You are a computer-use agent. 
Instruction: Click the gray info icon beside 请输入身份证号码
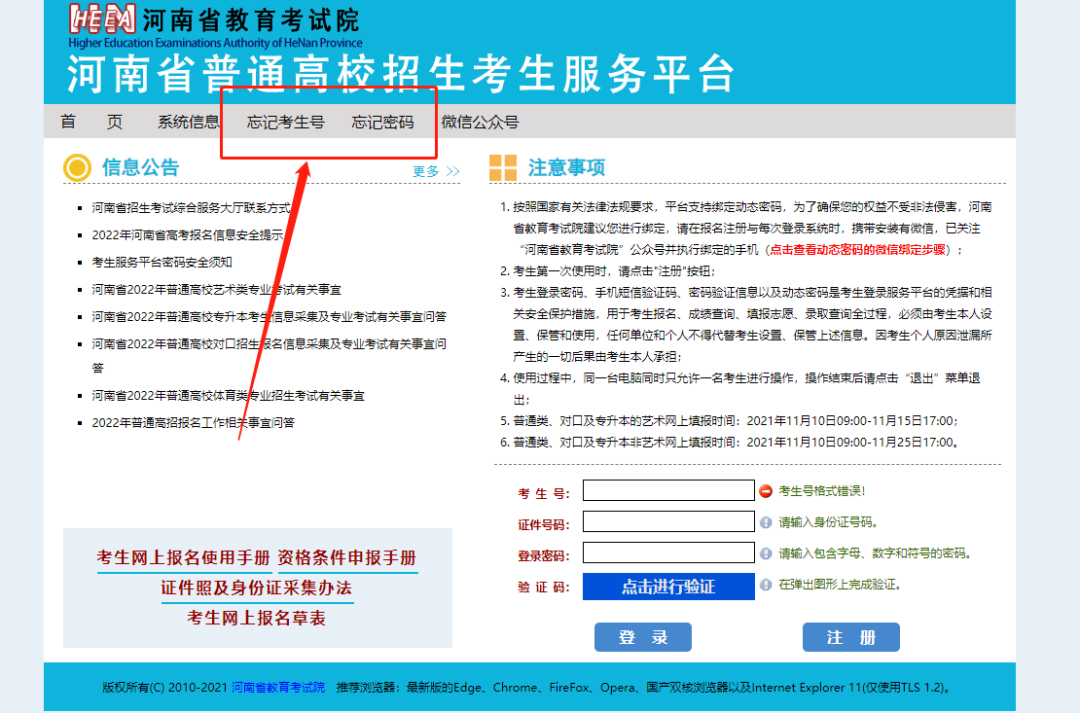tap(766, 521)
